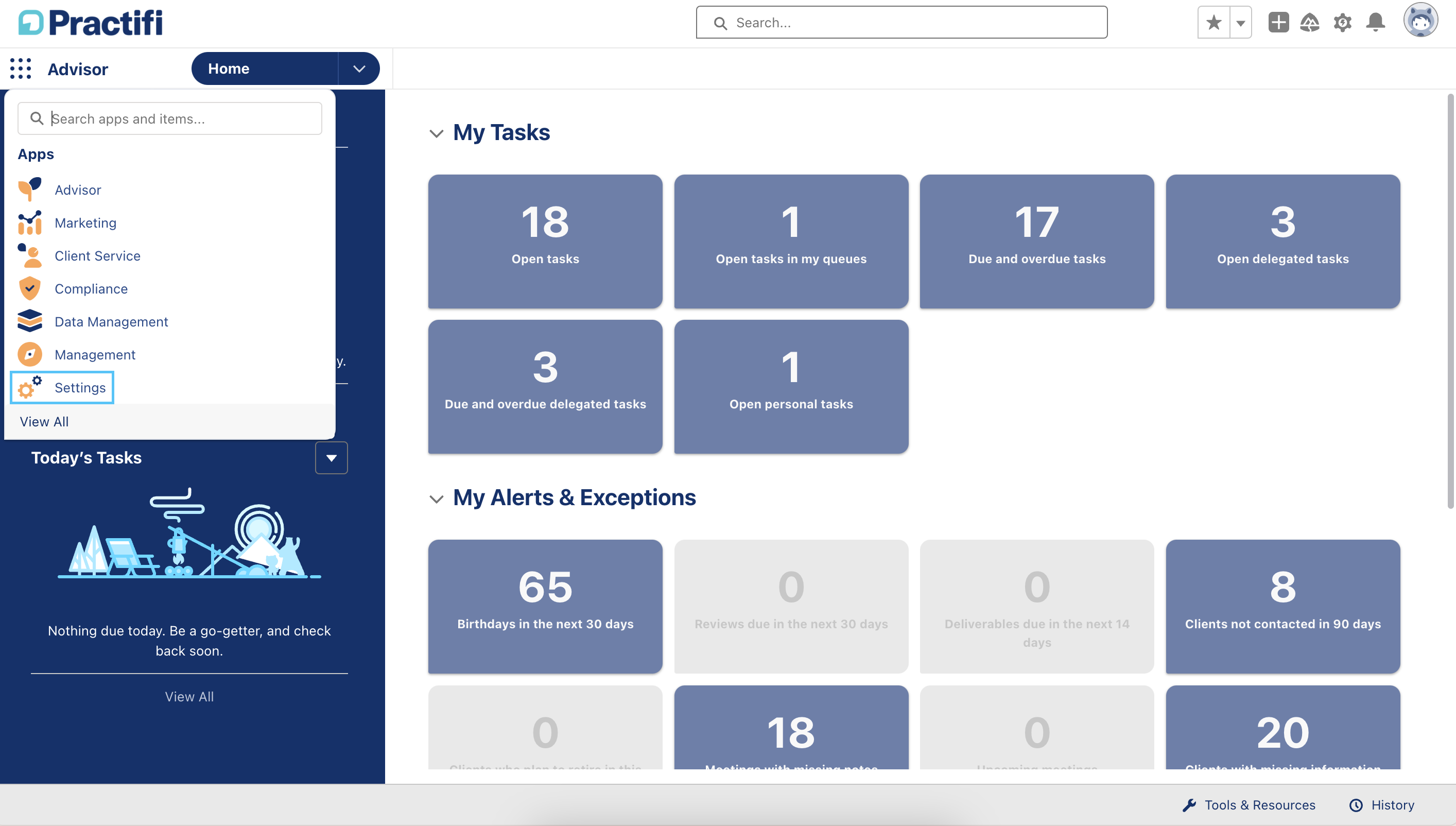Open the 3 Open delegated tasks tile
The height and width of the screenshot is (826, 1456).
(x=1282, y=241)
